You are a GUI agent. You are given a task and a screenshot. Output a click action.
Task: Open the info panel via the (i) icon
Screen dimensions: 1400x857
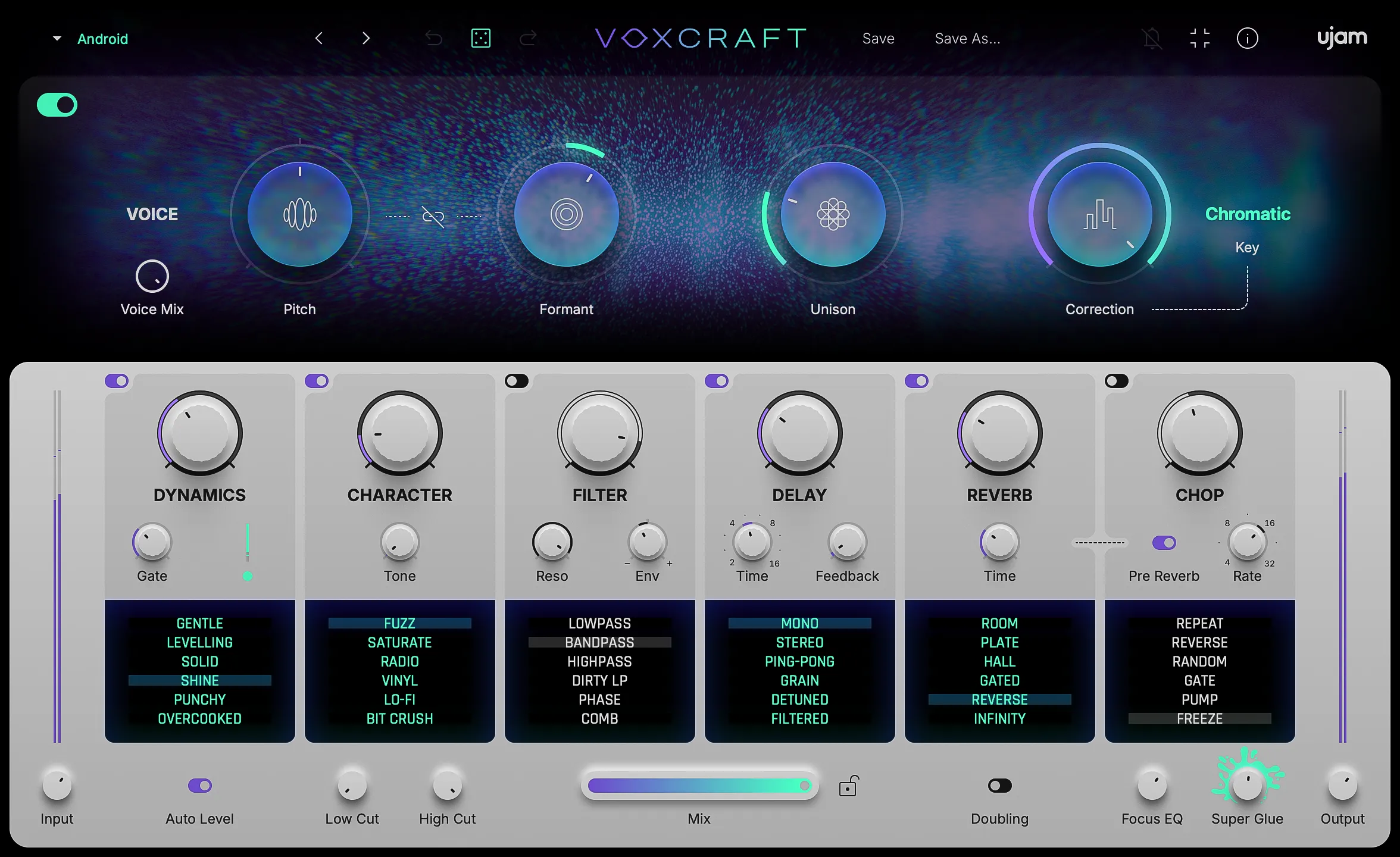tap(1248, 38)
